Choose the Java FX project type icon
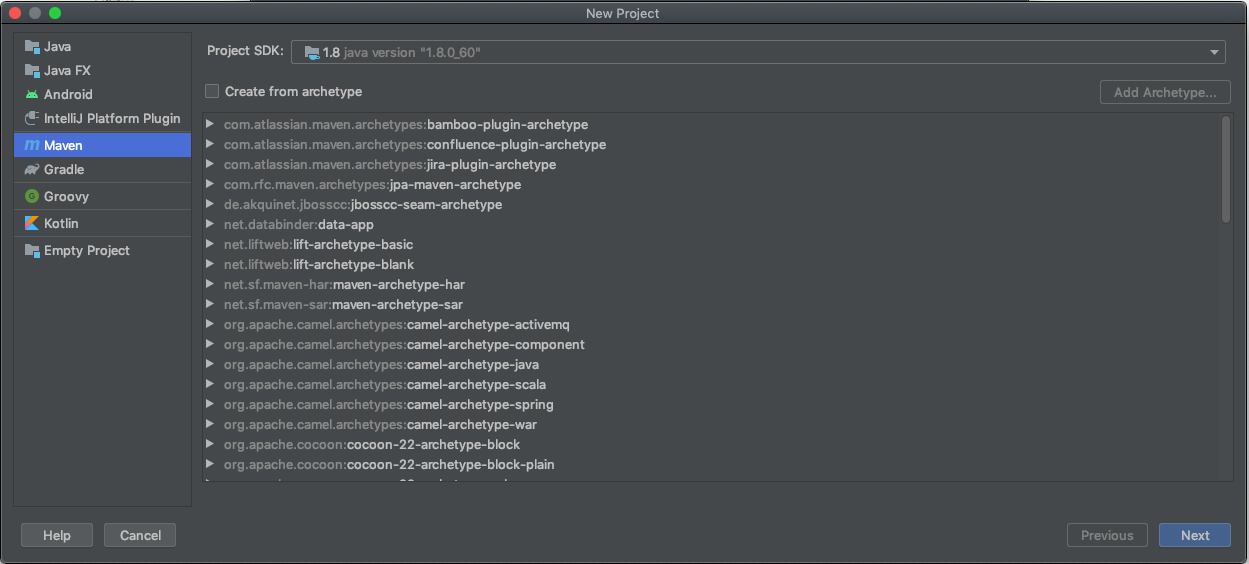 [x=32, y=71]
